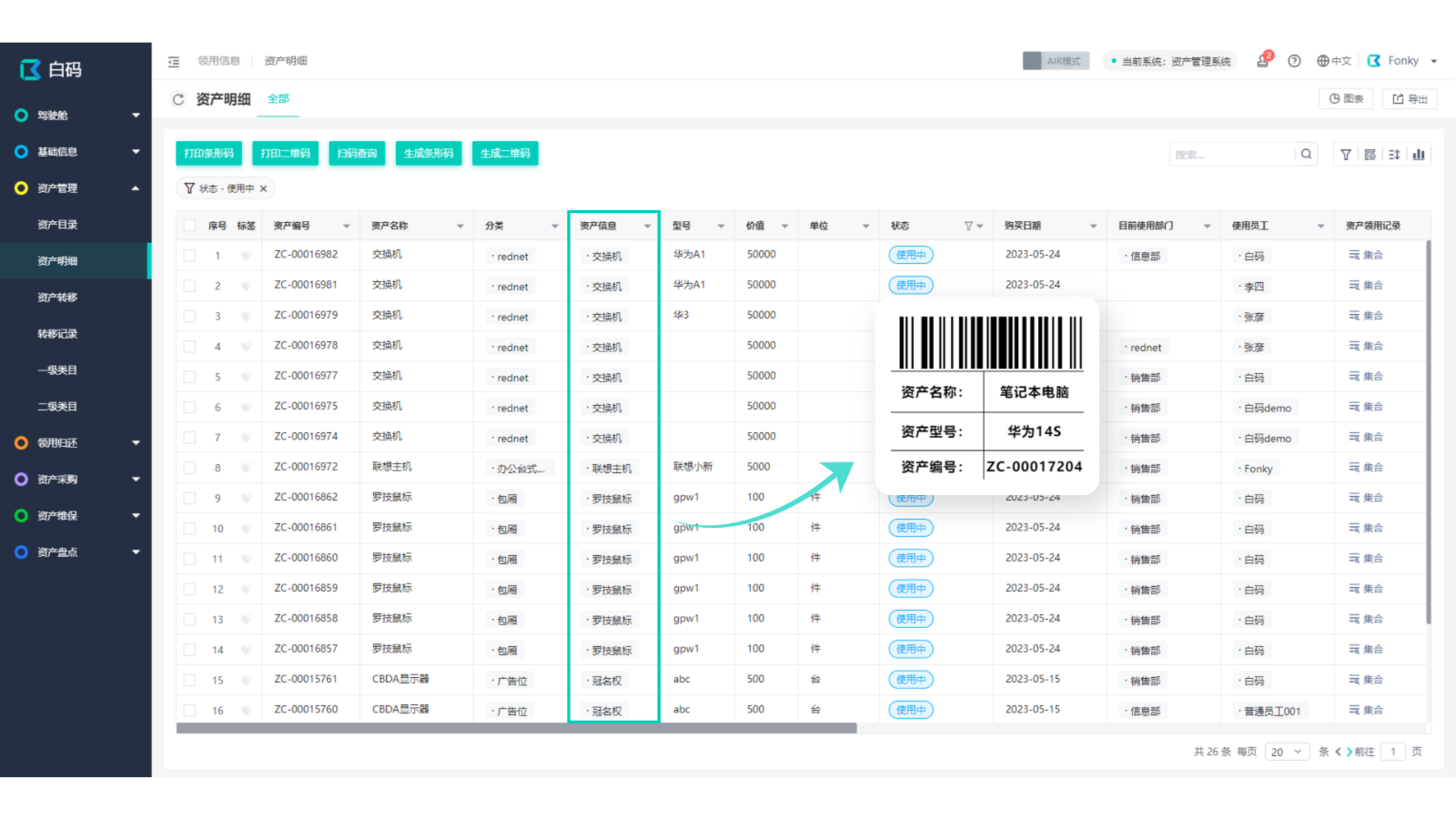
Task: Click the 生成二维码 button
Action: click(x=505, y=153)
